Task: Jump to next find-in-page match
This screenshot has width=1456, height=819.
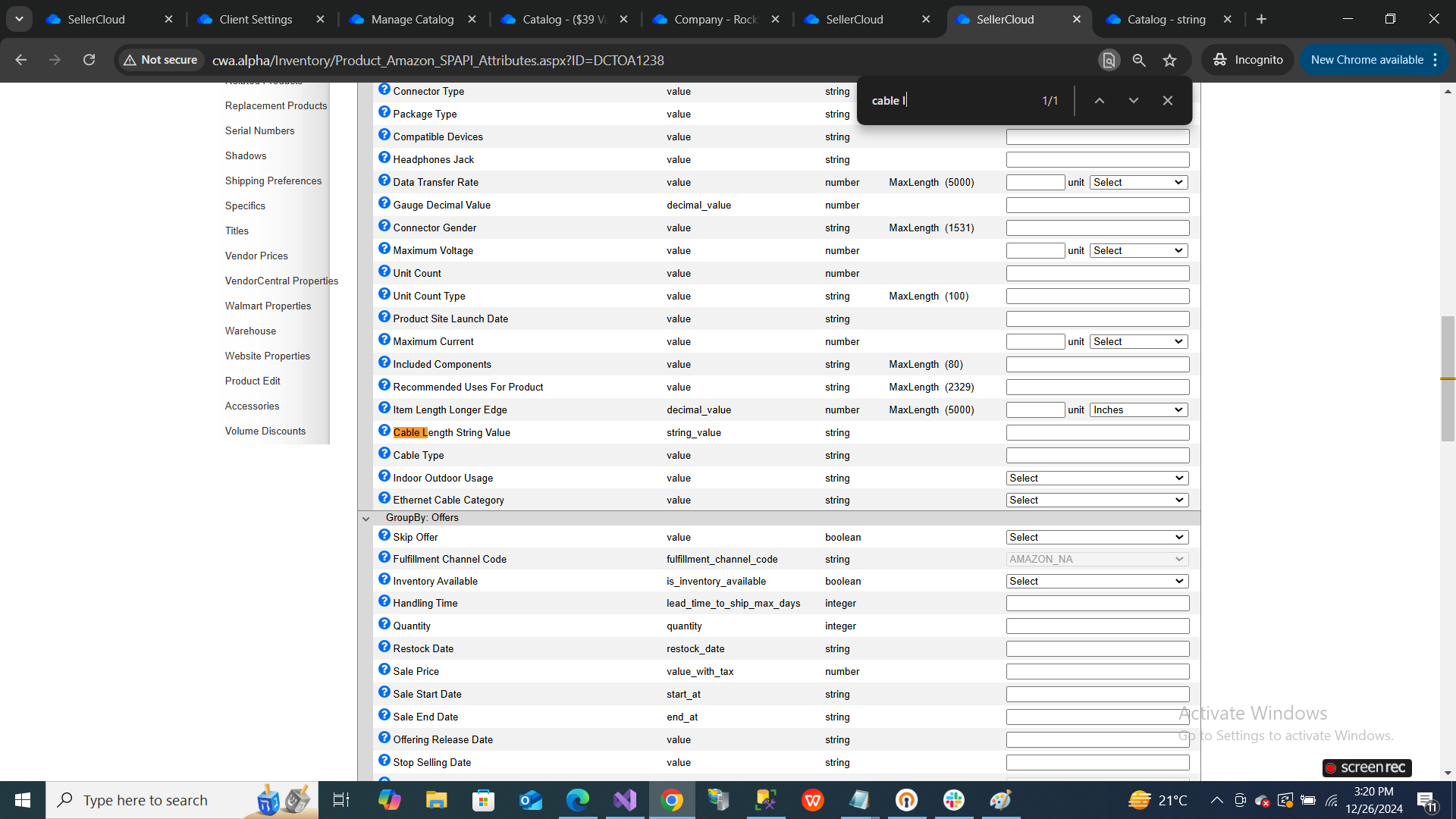Action: 1133,100
